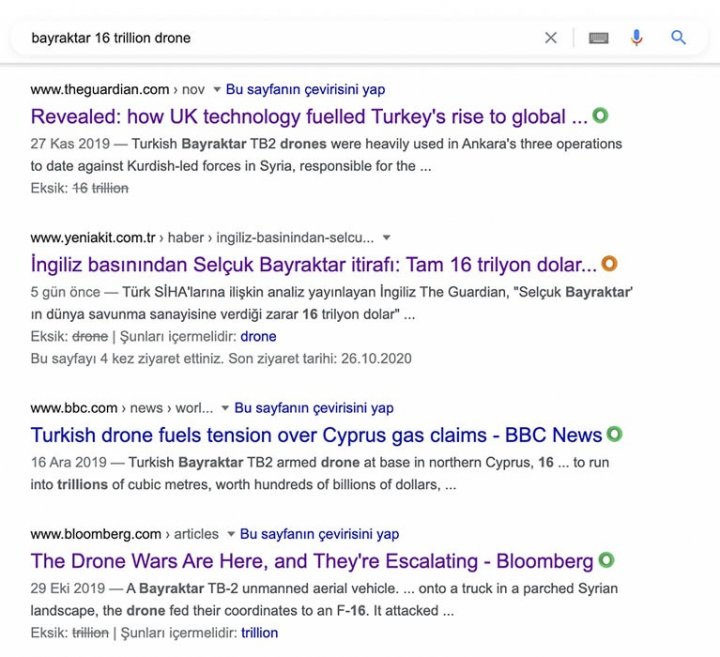This screenshot has height=657, width=720.
Task: Open 'Turkish drone fuels tension over Cyprus' result
Action: coord(316,435)
